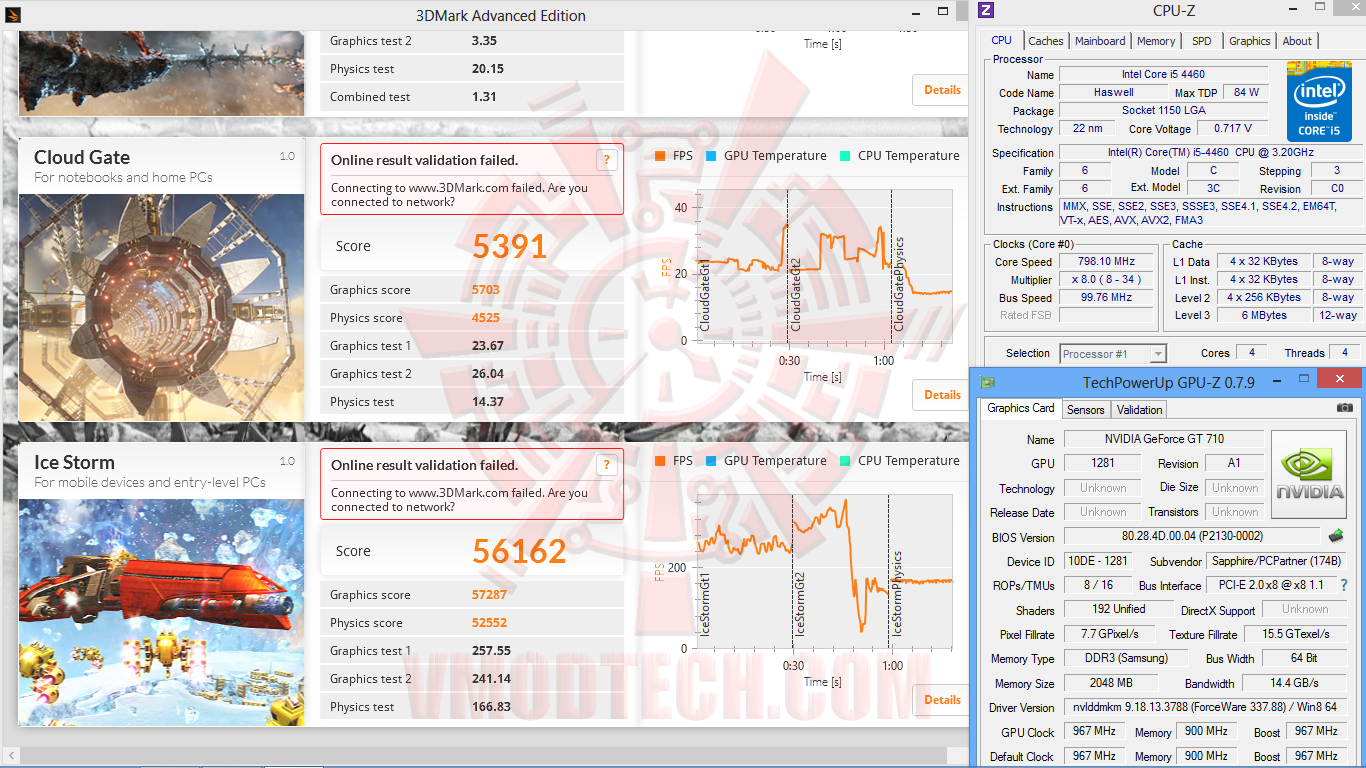Click the Graphics test 1 value "257.55"
This screenshot has width=1366, height=768.
(491, 651)
